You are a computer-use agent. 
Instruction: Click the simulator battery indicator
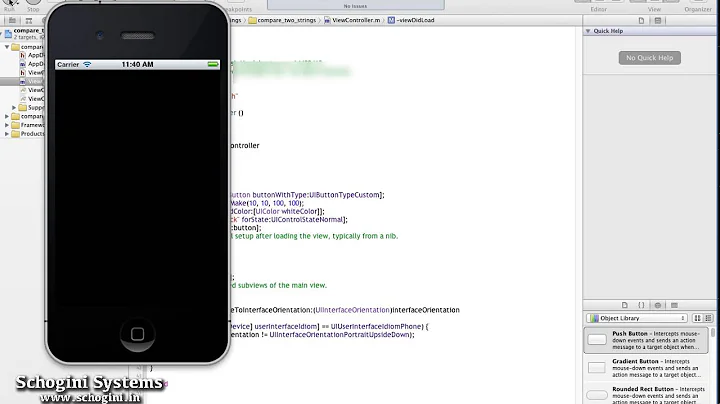pyautogui.click(x=213, y=65)
